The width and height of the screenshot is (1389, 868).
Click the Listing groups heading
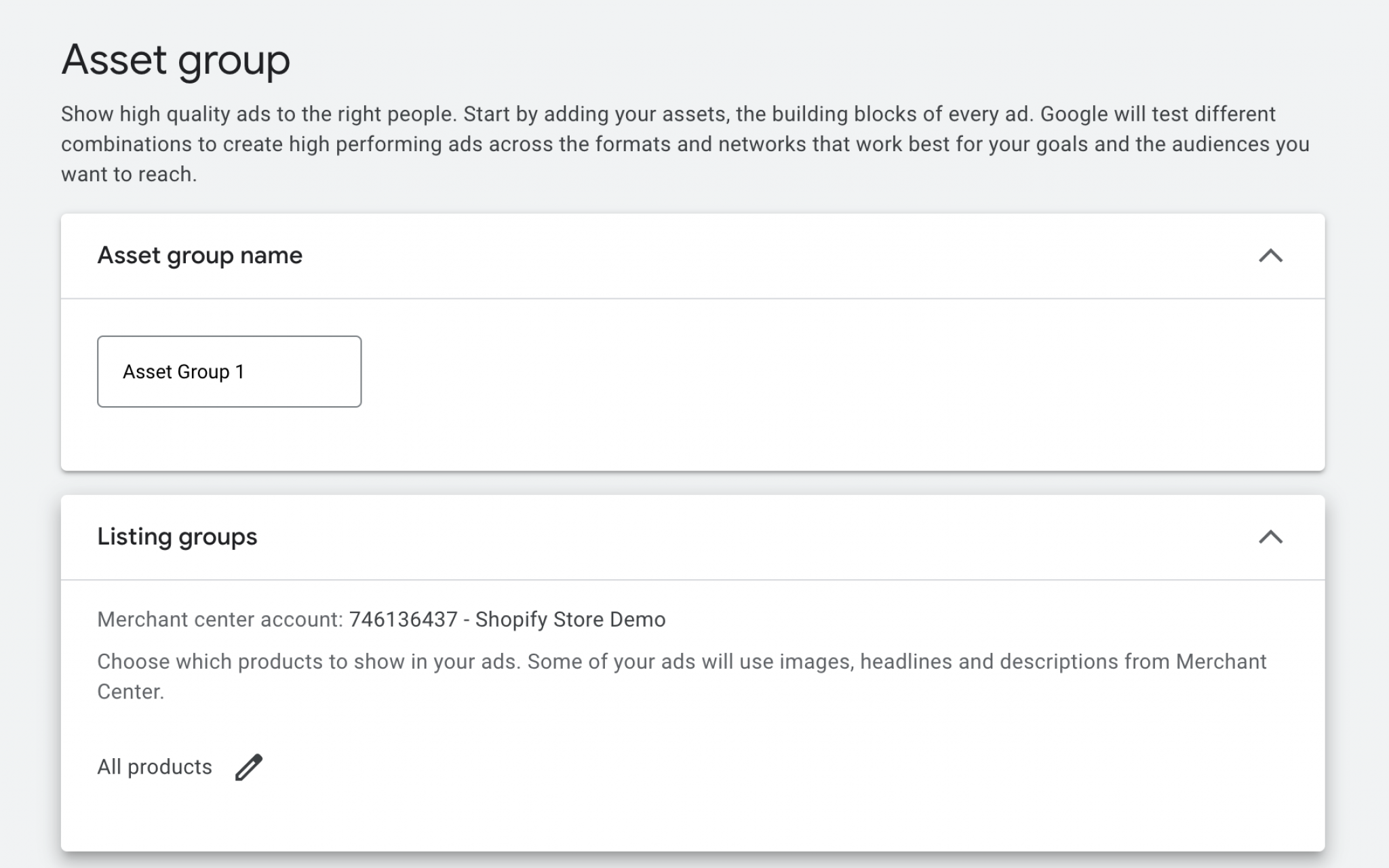click(177, 537)
